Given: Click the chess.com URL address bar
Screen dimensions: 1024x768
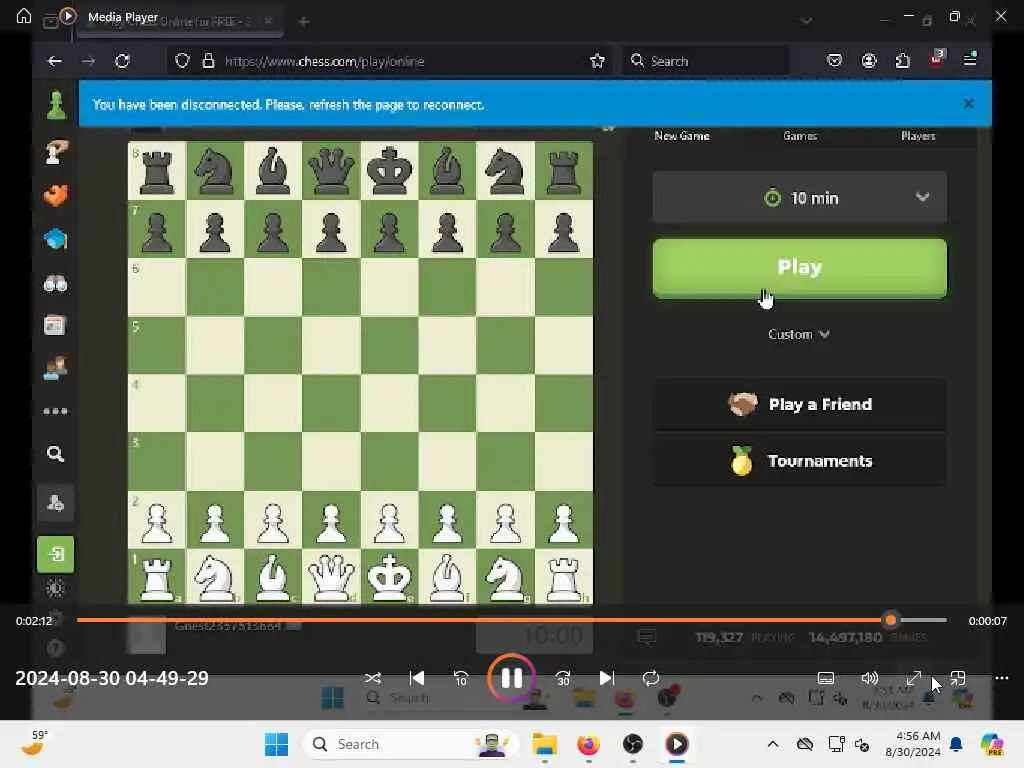Looking at the screenshot, I should [x=389, y=61].
